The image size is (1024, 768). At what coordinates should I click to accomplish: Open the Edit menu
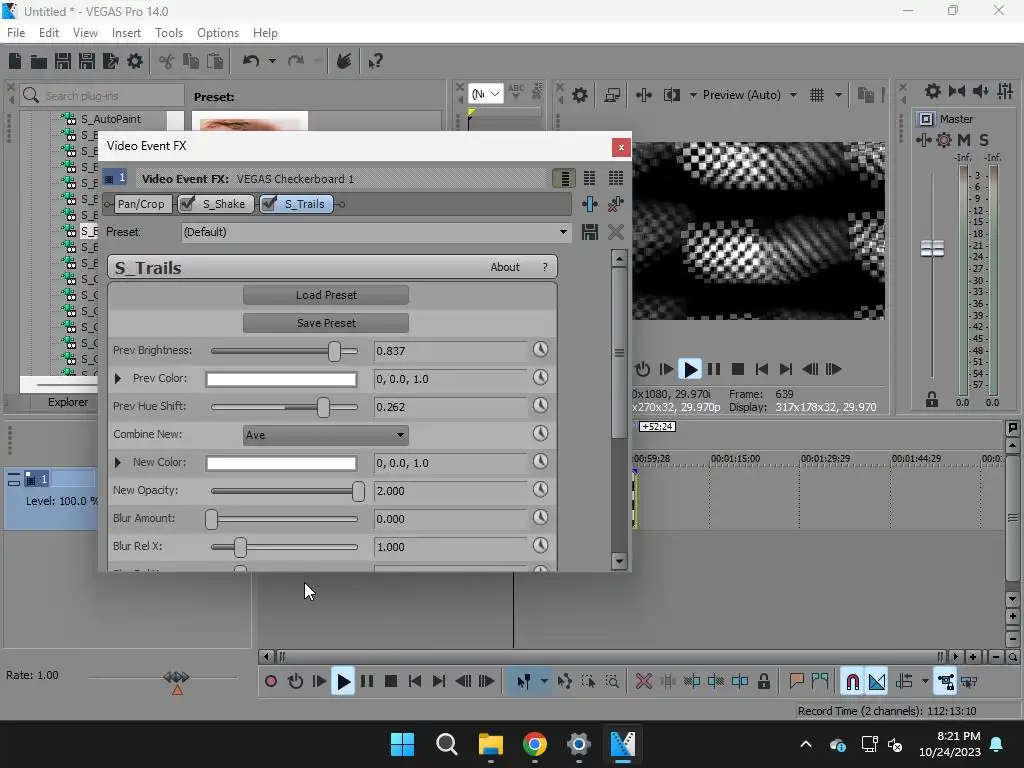point(49,33)
